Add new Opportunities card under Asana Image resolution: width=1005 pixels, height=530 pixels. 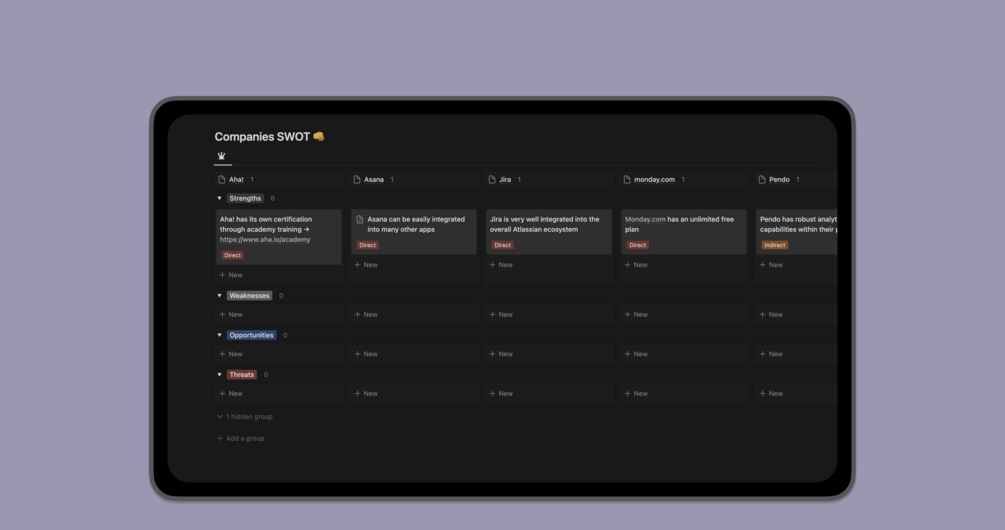(367, 354)
